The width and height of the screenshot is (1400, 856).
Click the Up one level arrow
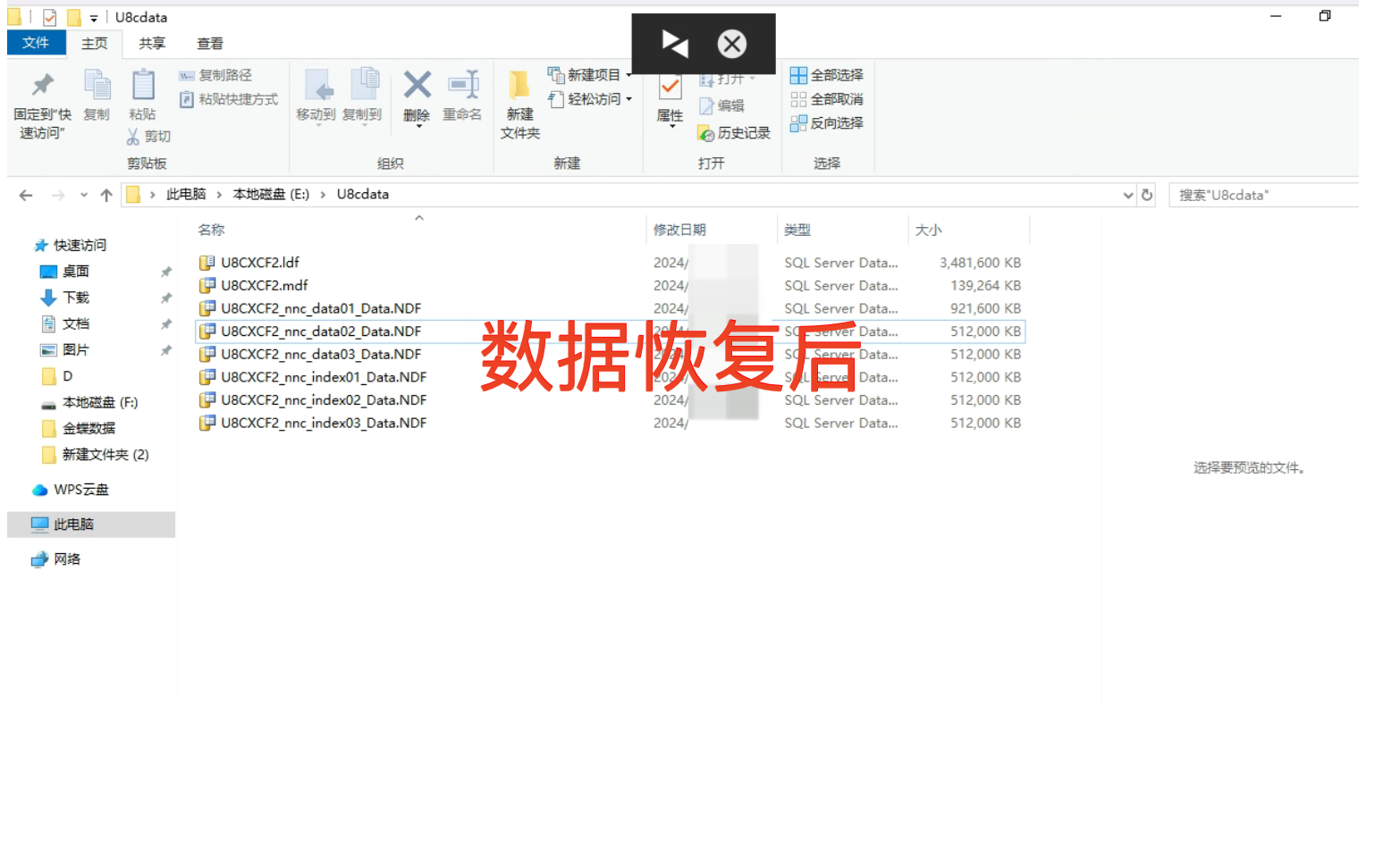pos(106,195)
